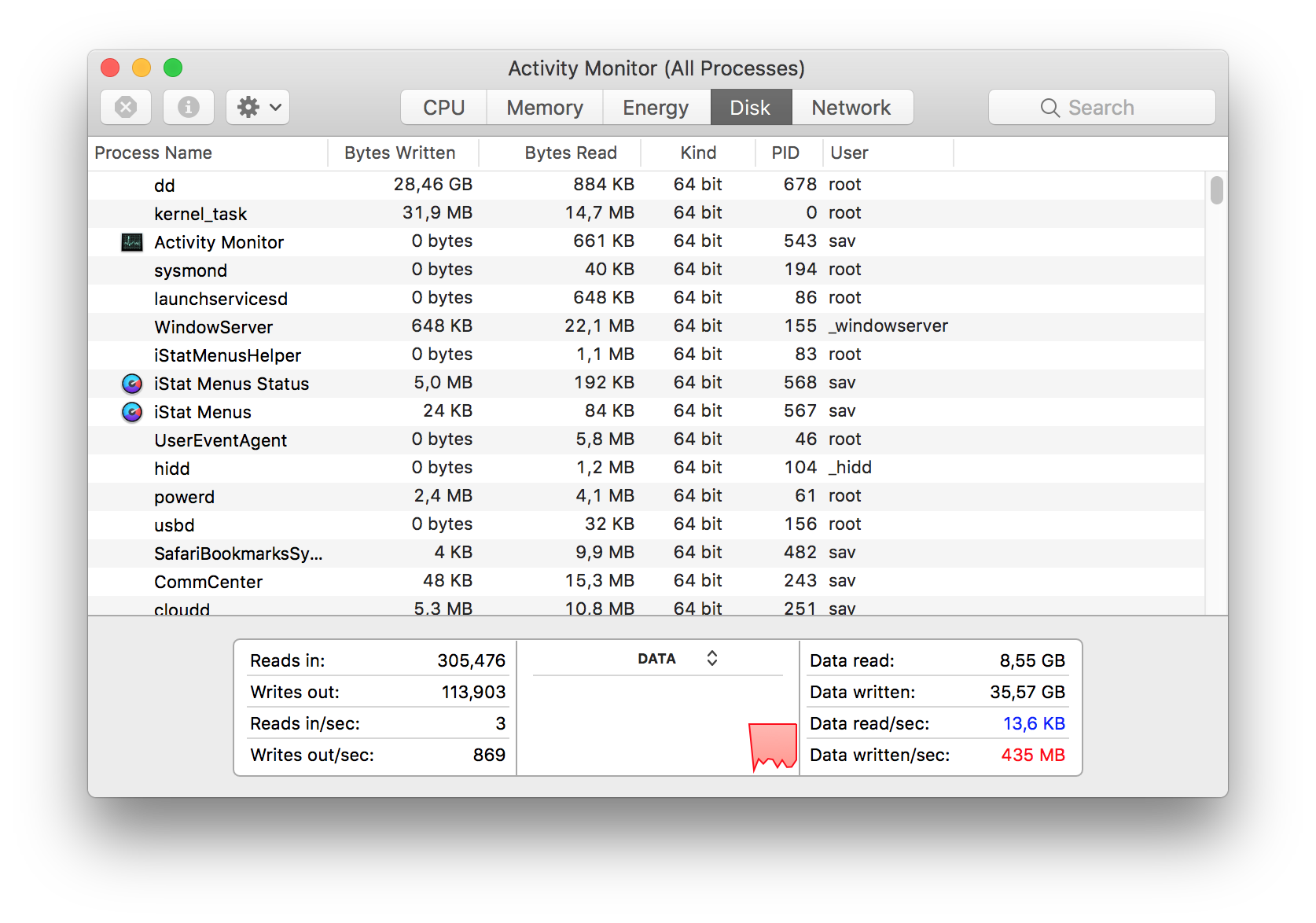Sort the list by Process Name
Viewport: 1316px width, 923px height.
(153, 153)
